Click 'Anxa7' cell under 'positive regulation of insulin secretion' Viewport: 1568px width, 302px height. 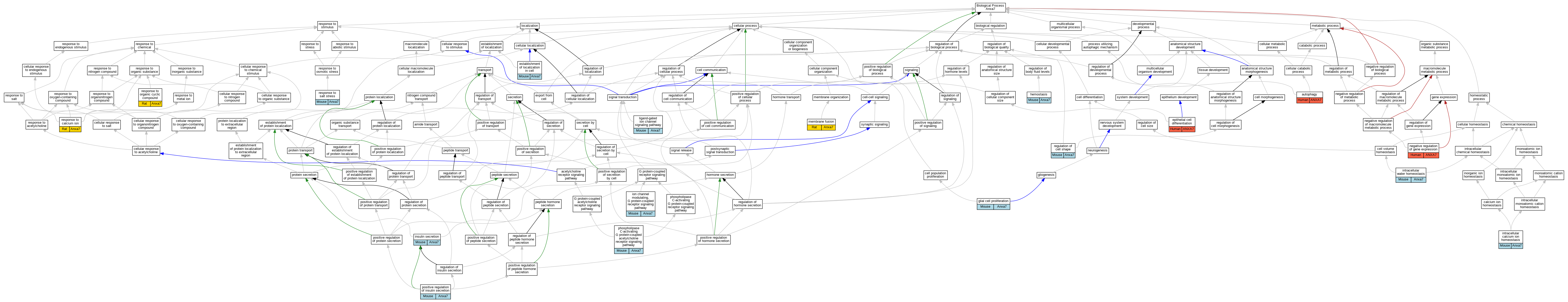(443, 297)
